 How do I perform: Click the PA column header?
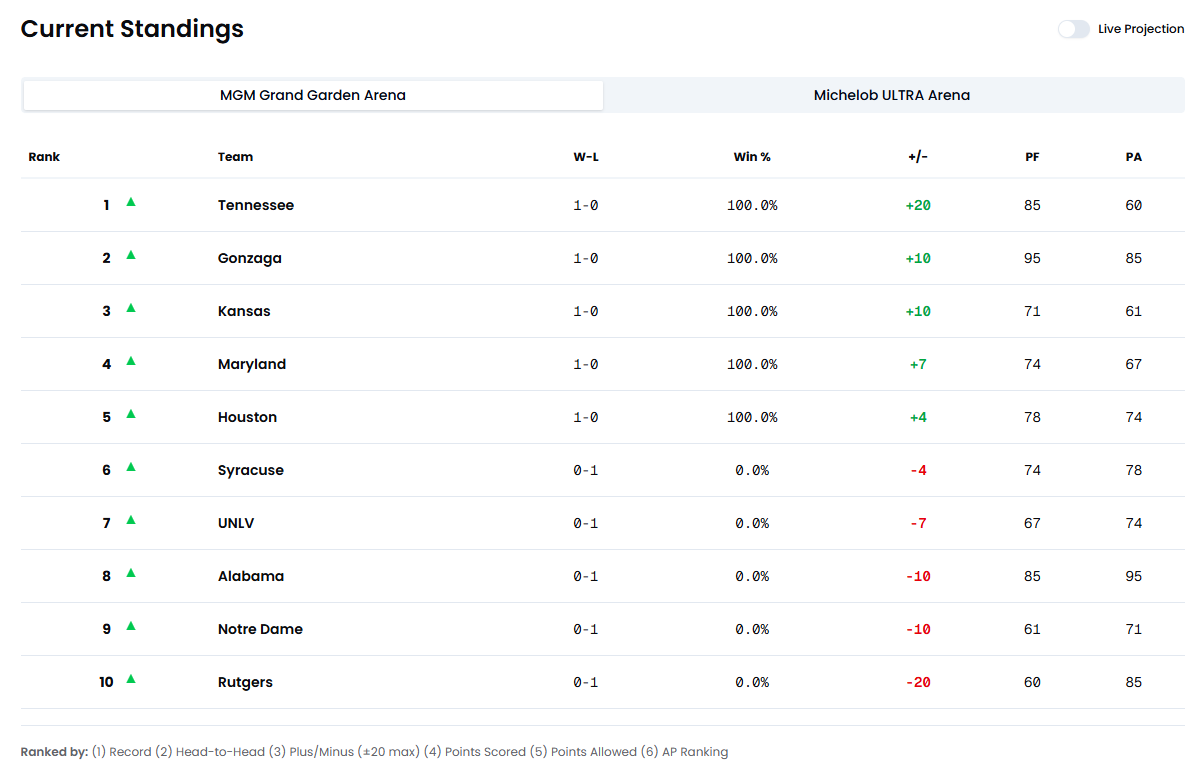[x=1133, y=157]
